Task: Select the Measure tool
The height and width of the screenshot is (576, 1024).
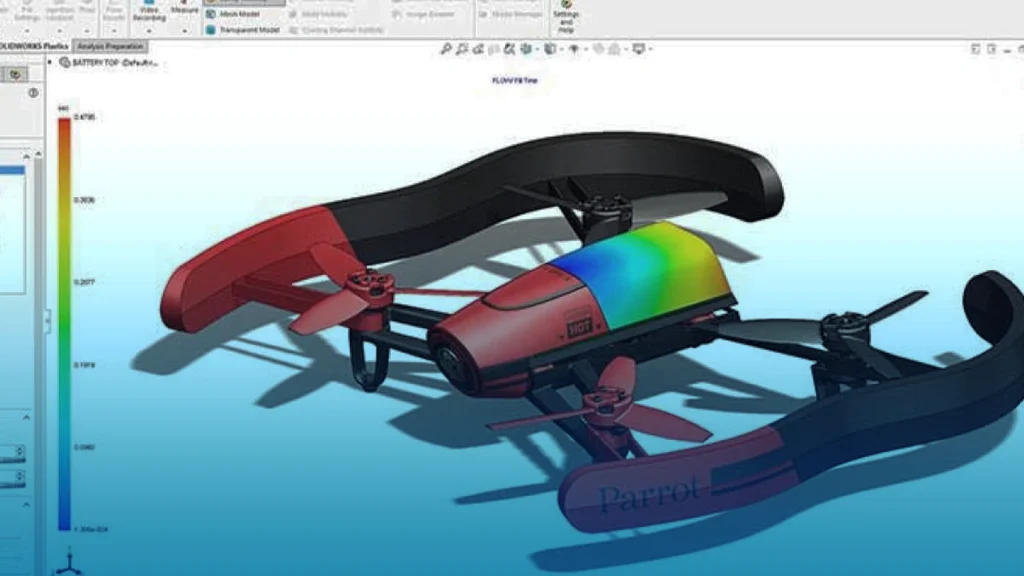Action: pyautogui.click(x=183, y=12)
